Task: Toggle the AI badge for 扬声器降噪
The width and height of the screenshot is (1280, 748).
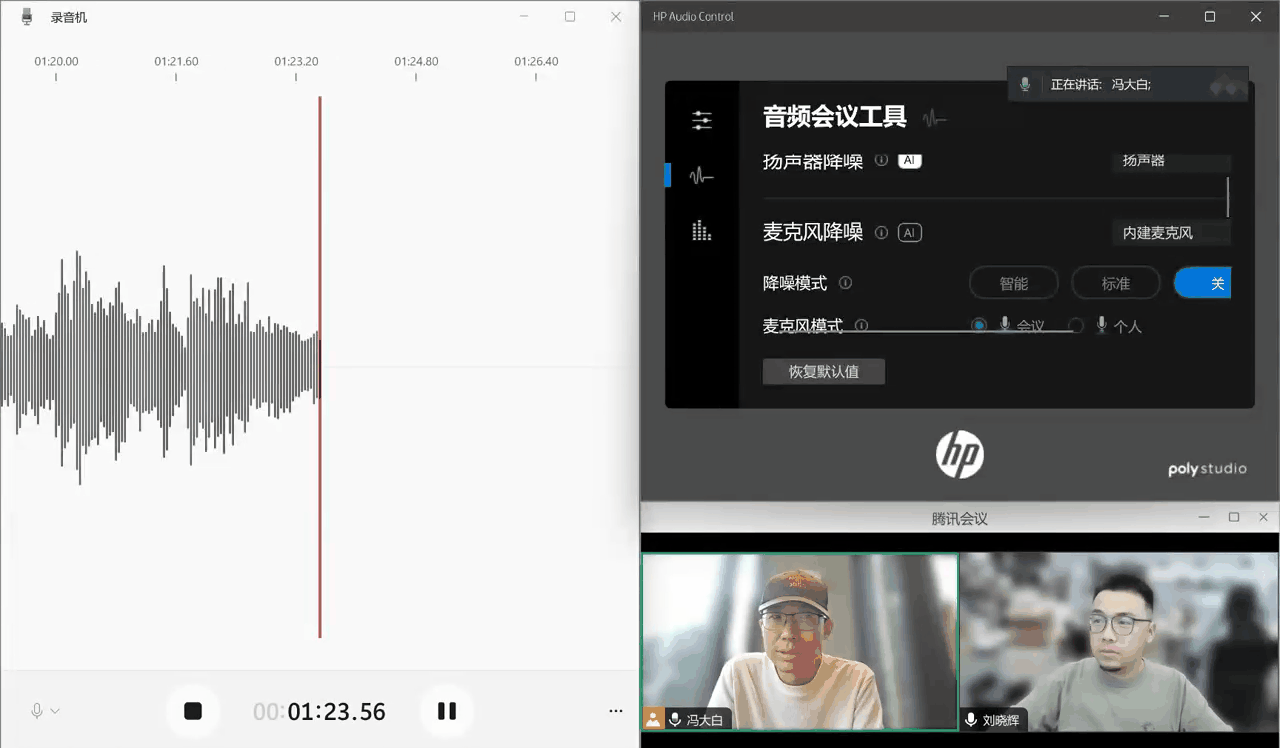Action: (x=909, y=160)
